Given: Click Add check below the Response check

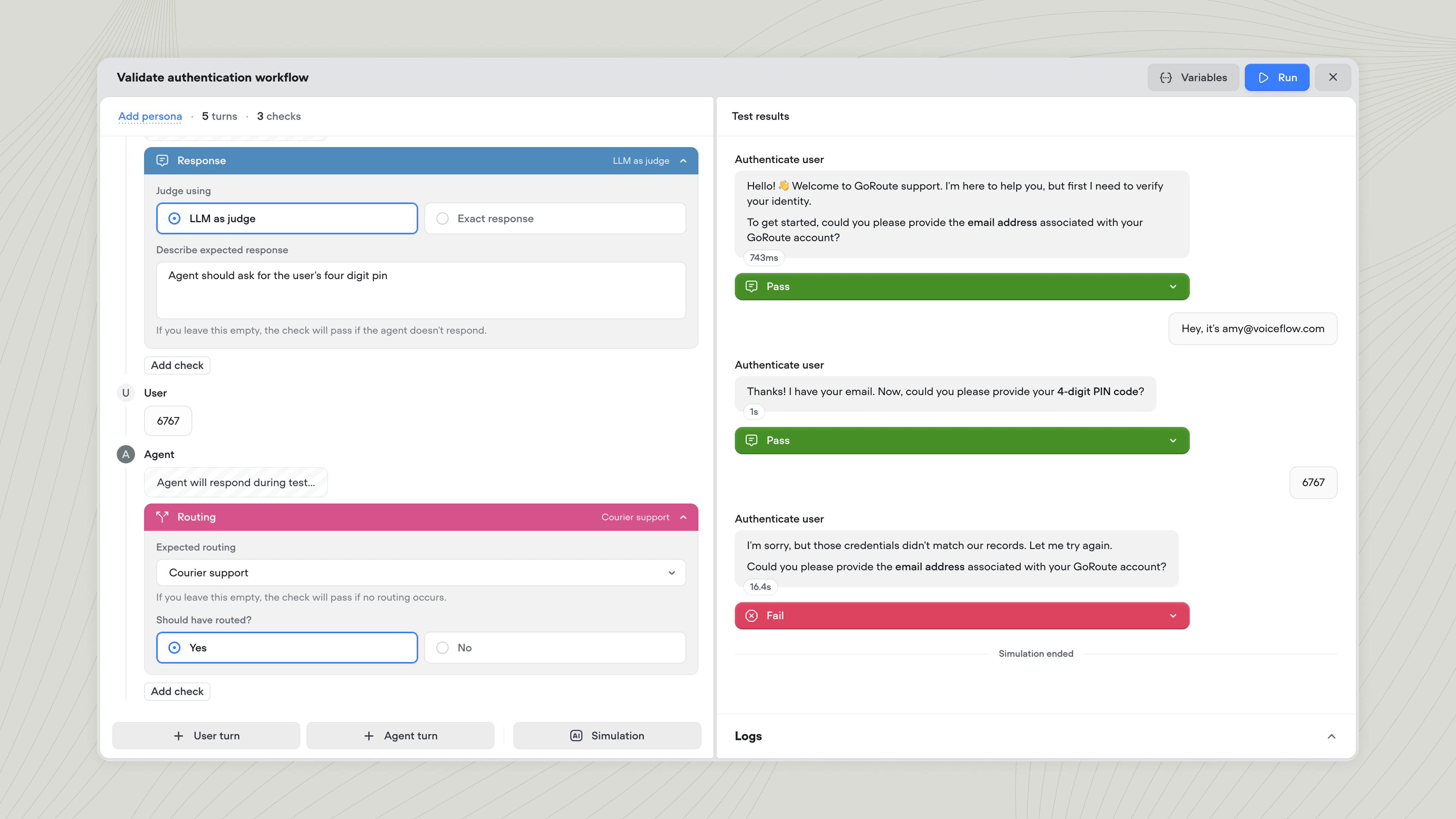Looking at the screenshot, I should point(177,365).
